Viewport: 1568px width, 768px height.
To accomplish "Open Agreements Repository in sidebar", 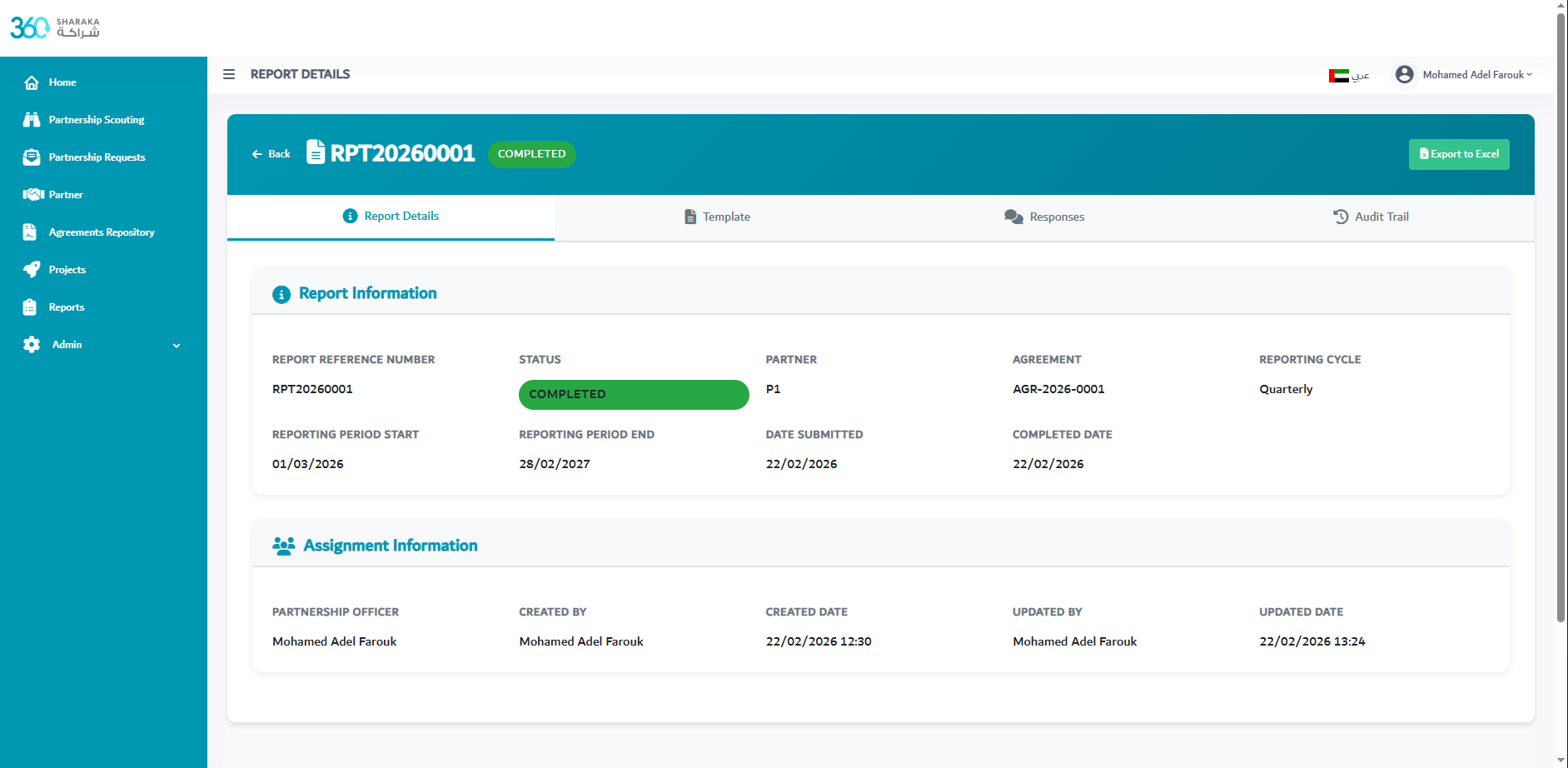I will 103,232.
